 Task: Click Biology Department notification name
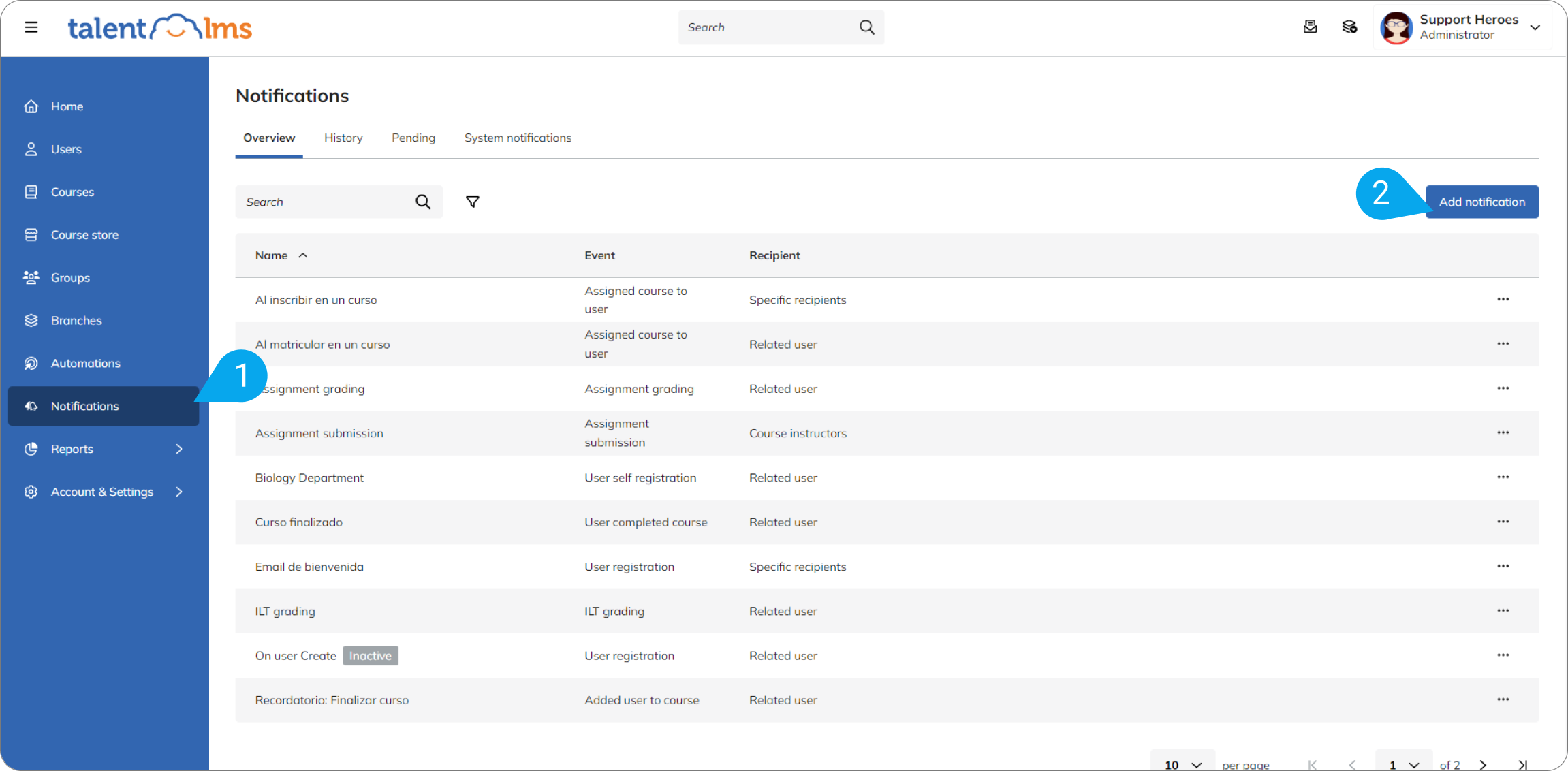[309, 478]
